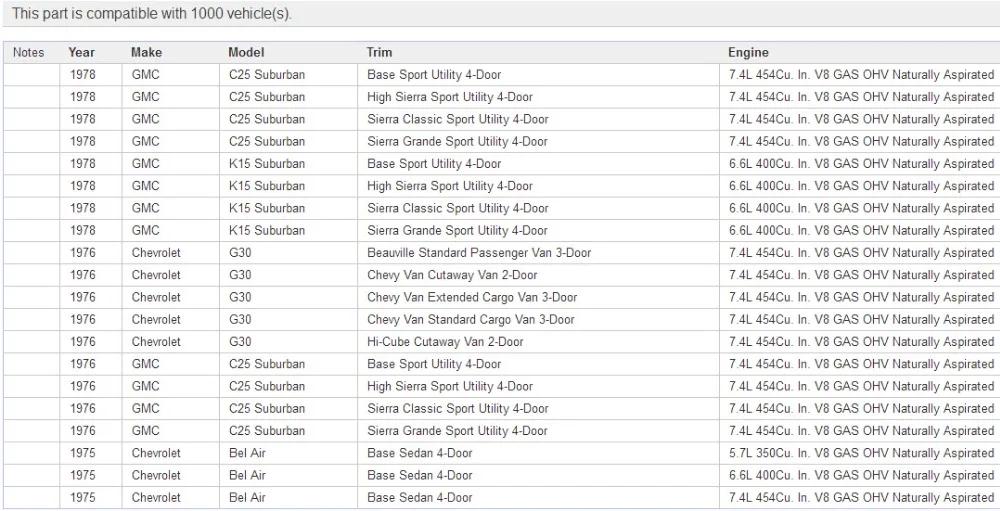The width and height of the screenshot is (1000, 511).
Task: Click the '5.7L 350Cu. In.' engine cell
Action: tap(860, 453)
